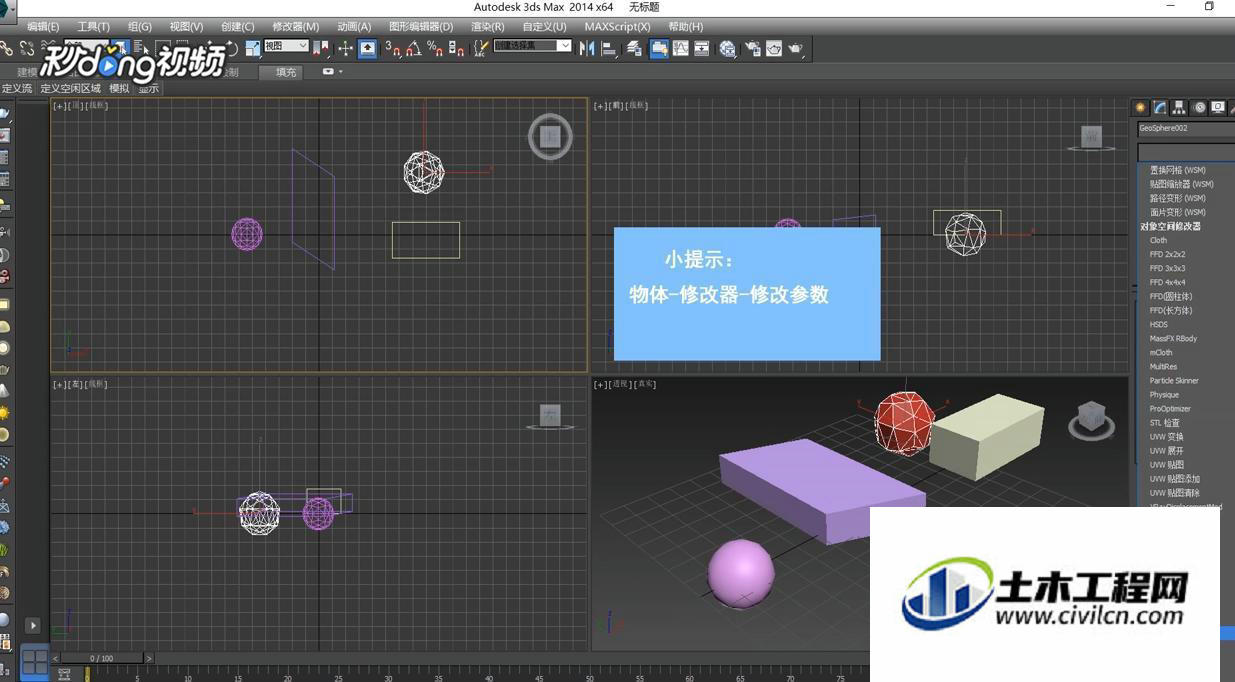The width and height of the screenshot is (1235, 682).
Task: Click the arrow button above layout tab
Action: pos(33,625)
